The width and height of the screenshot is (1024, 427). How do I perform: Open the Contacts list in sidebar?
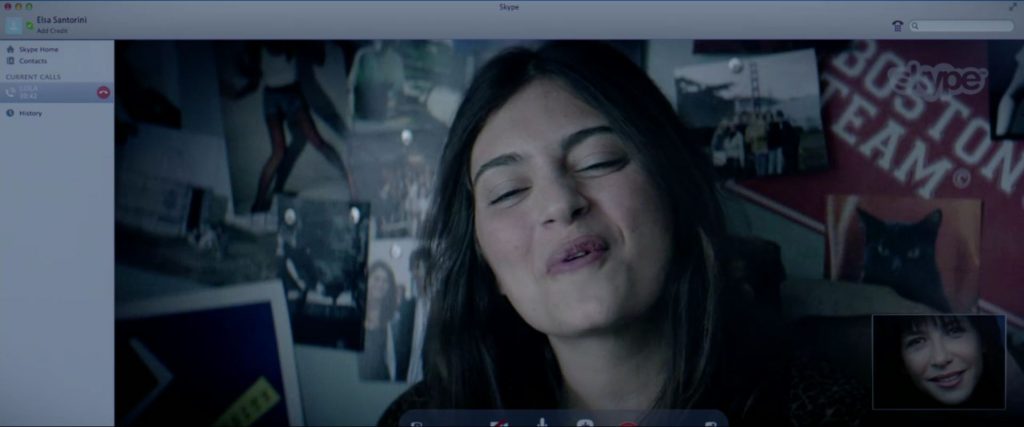[33, 61]
